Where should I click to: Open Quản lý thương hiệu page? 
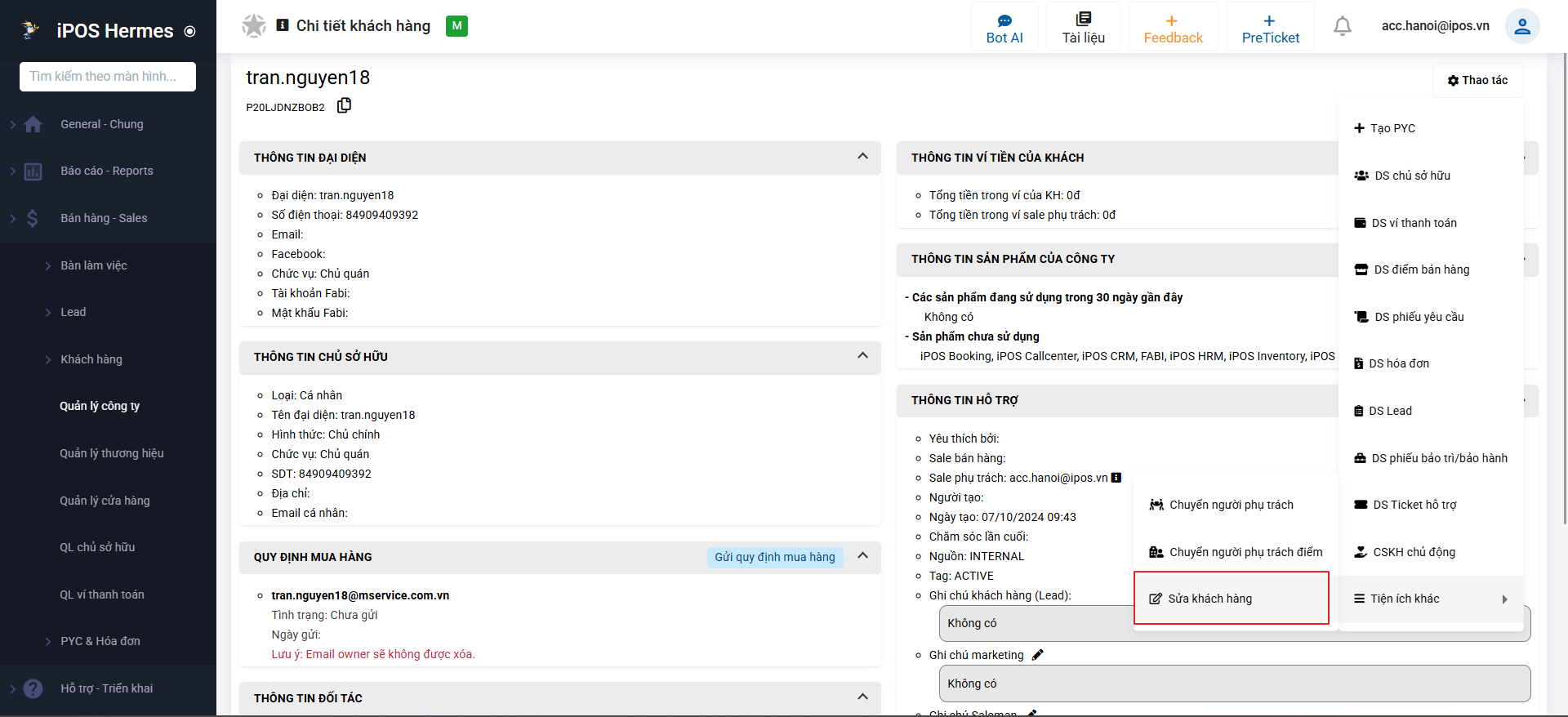coord(112,453)
